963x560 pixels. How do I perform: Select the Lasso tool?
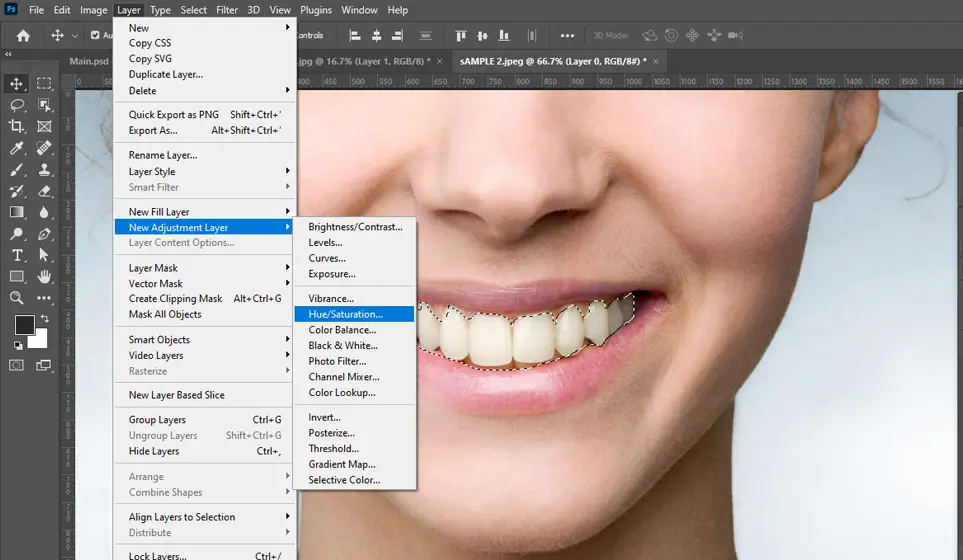[17, 105]
